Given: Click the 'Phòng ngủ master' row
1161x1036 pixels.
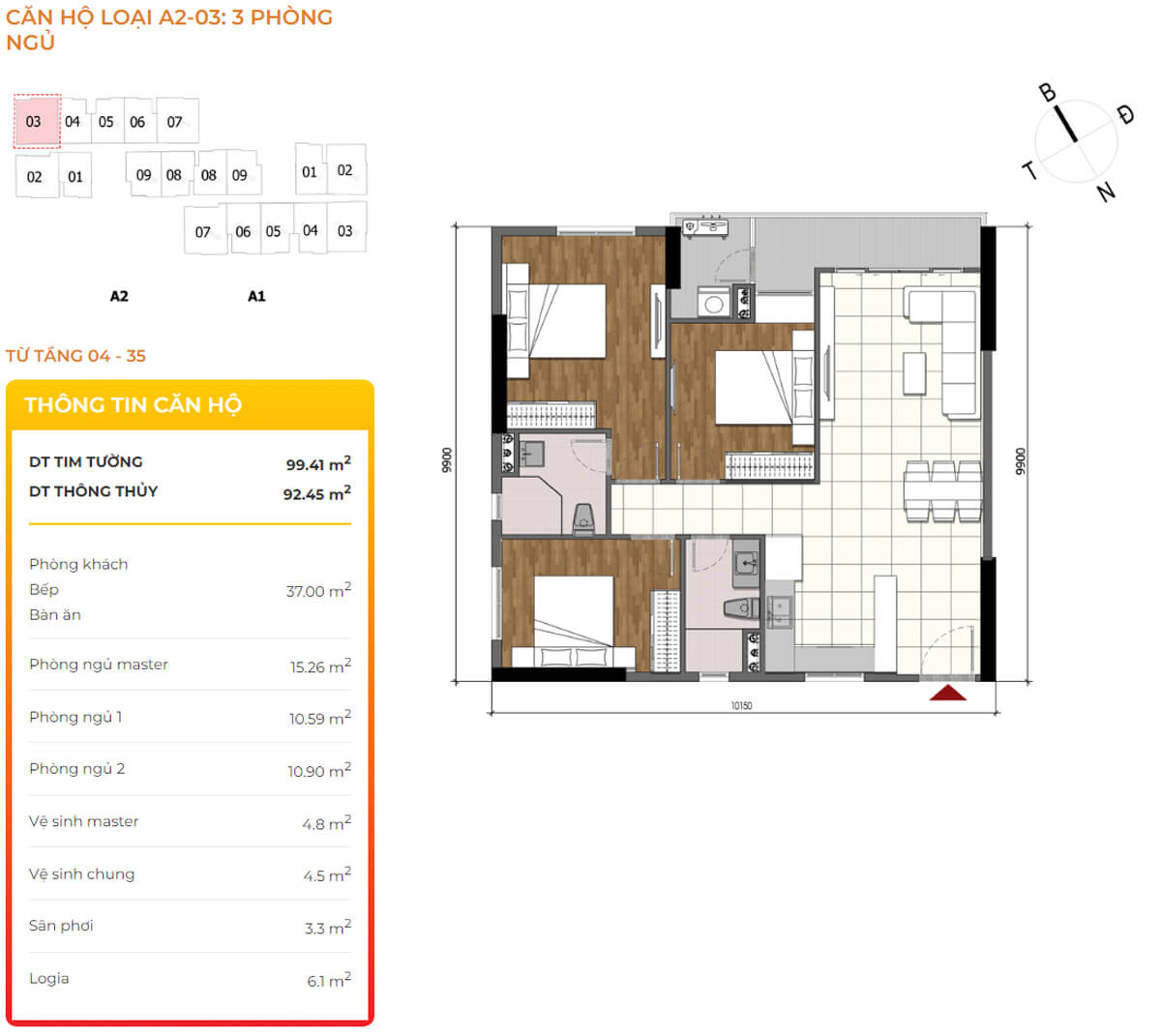Looking at the screenshot, I should click(x=190, y=666).
